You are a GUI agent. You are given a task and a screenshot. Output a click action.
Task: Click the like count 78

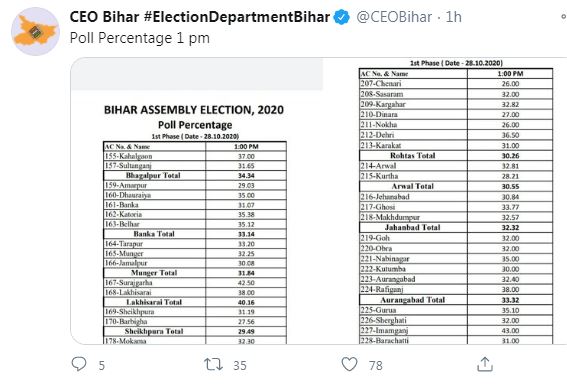coord(376,366)
